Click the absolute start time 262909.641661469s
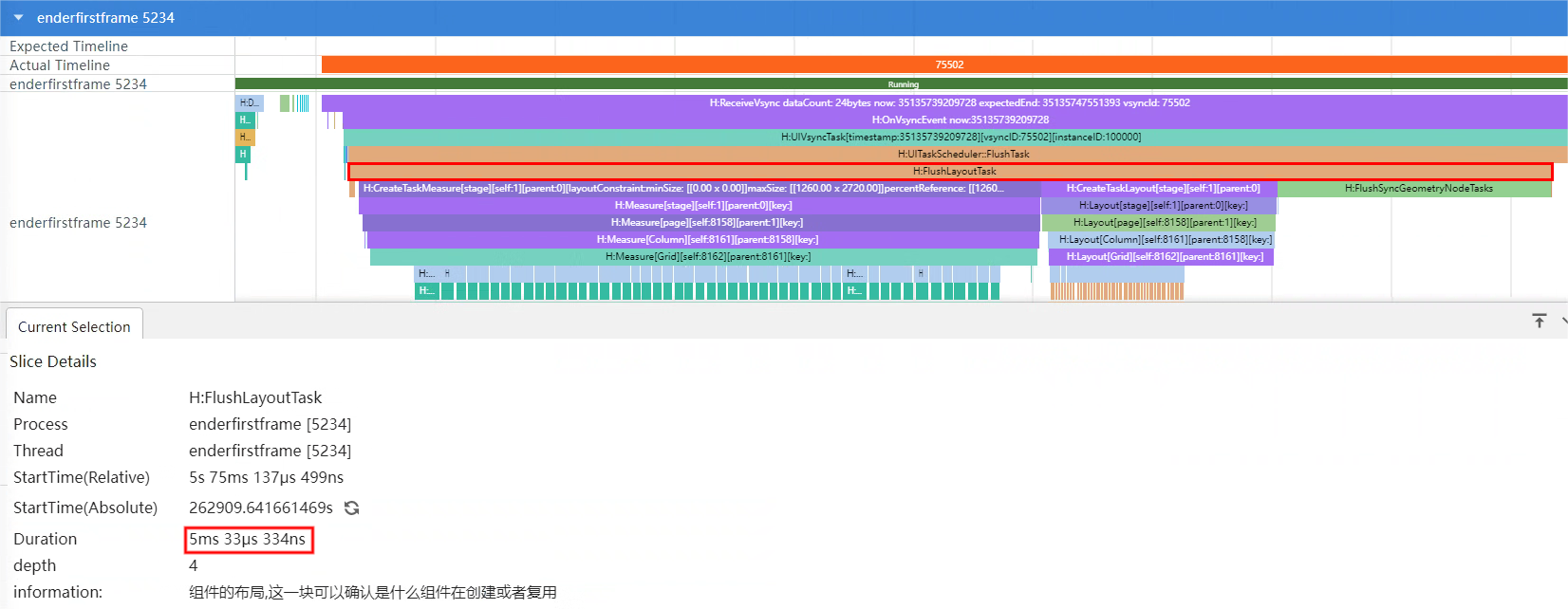This screenshot has width=1568, height=609. pos(261,507)
